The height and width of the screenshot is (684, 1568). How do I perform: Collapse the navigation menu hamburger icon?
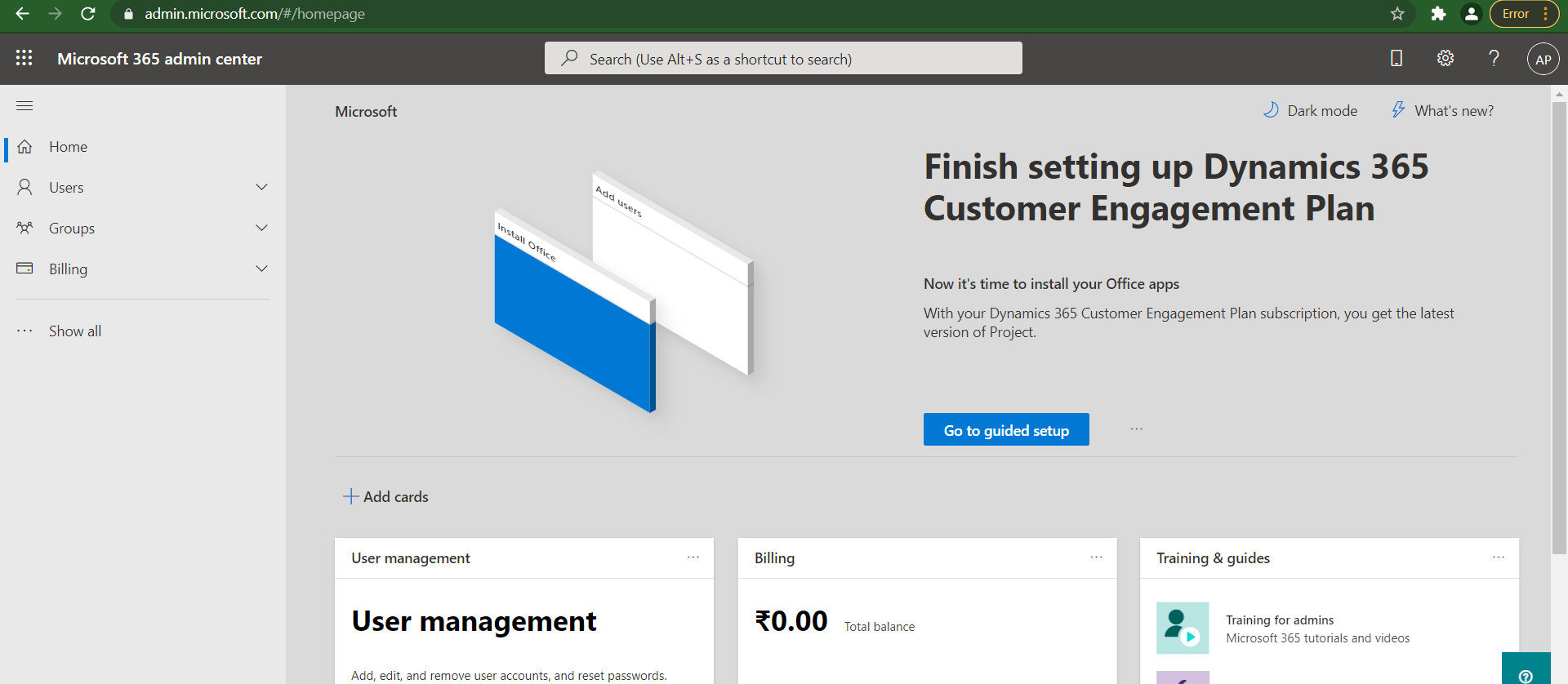coord(24,105)
